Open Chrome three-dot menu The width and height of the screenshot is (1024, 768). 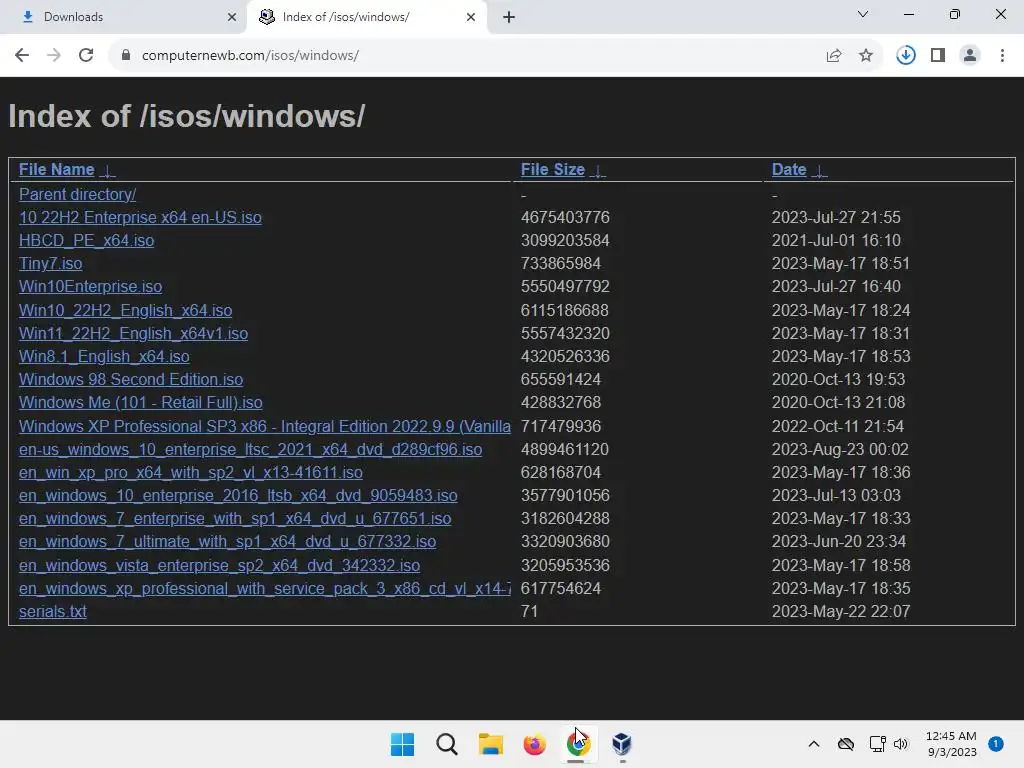click(x=1002, y=56)
